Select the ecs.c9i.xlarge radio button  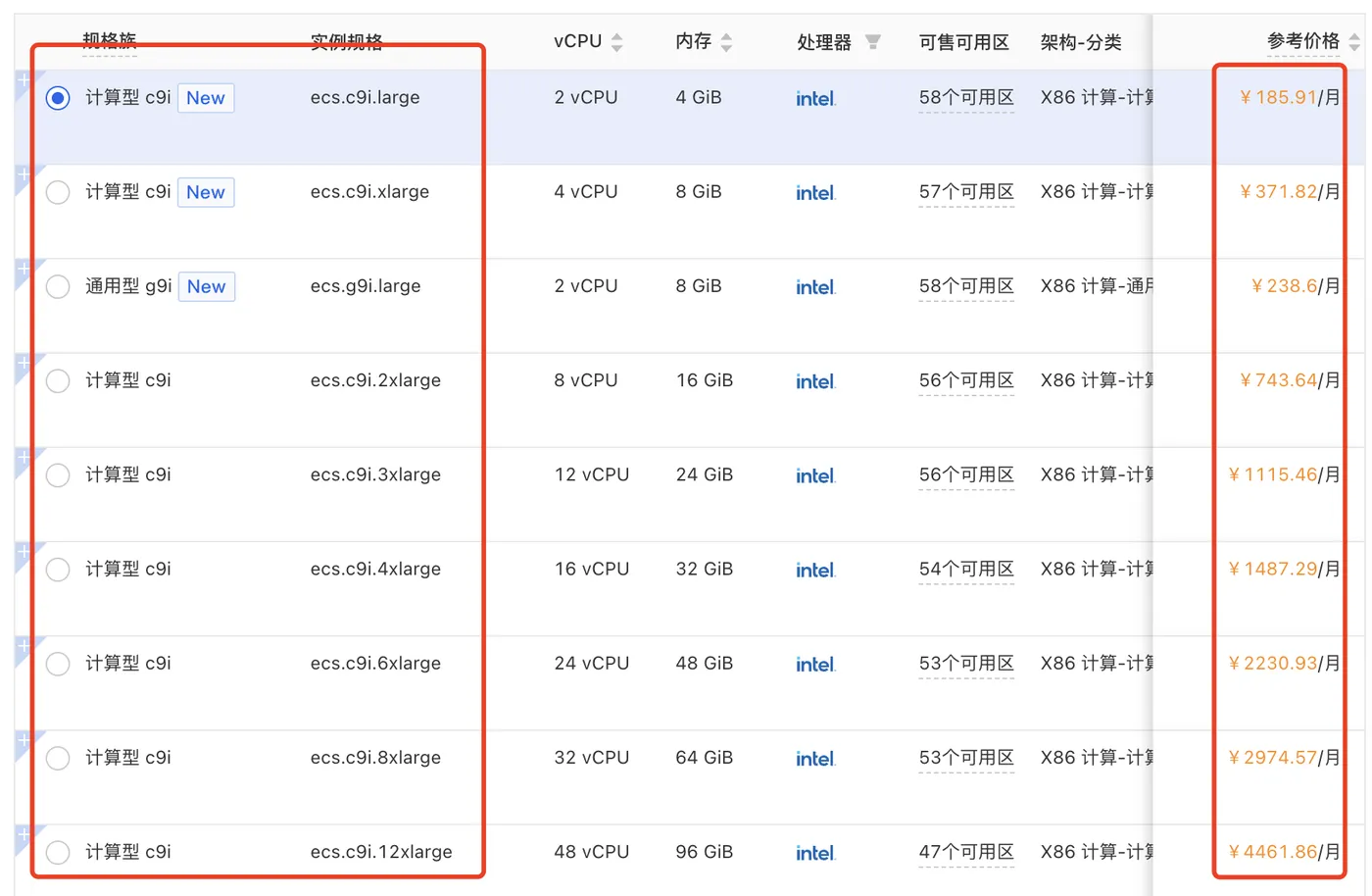click(x=57, y=192)
